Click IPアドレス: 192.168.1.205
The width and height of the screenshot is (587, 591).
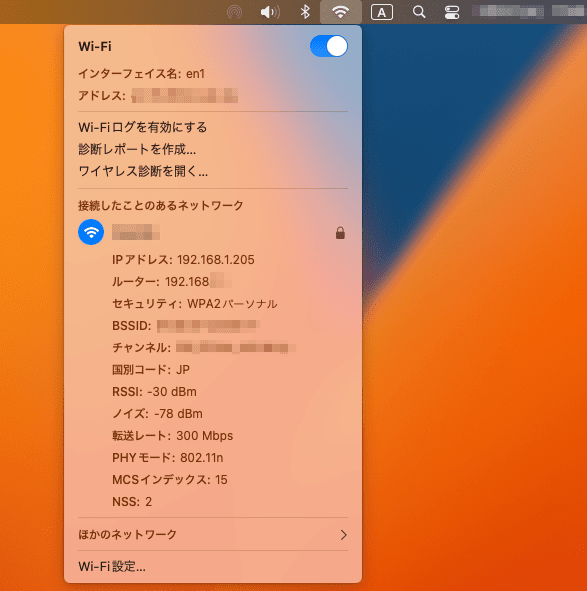(183, 260)
